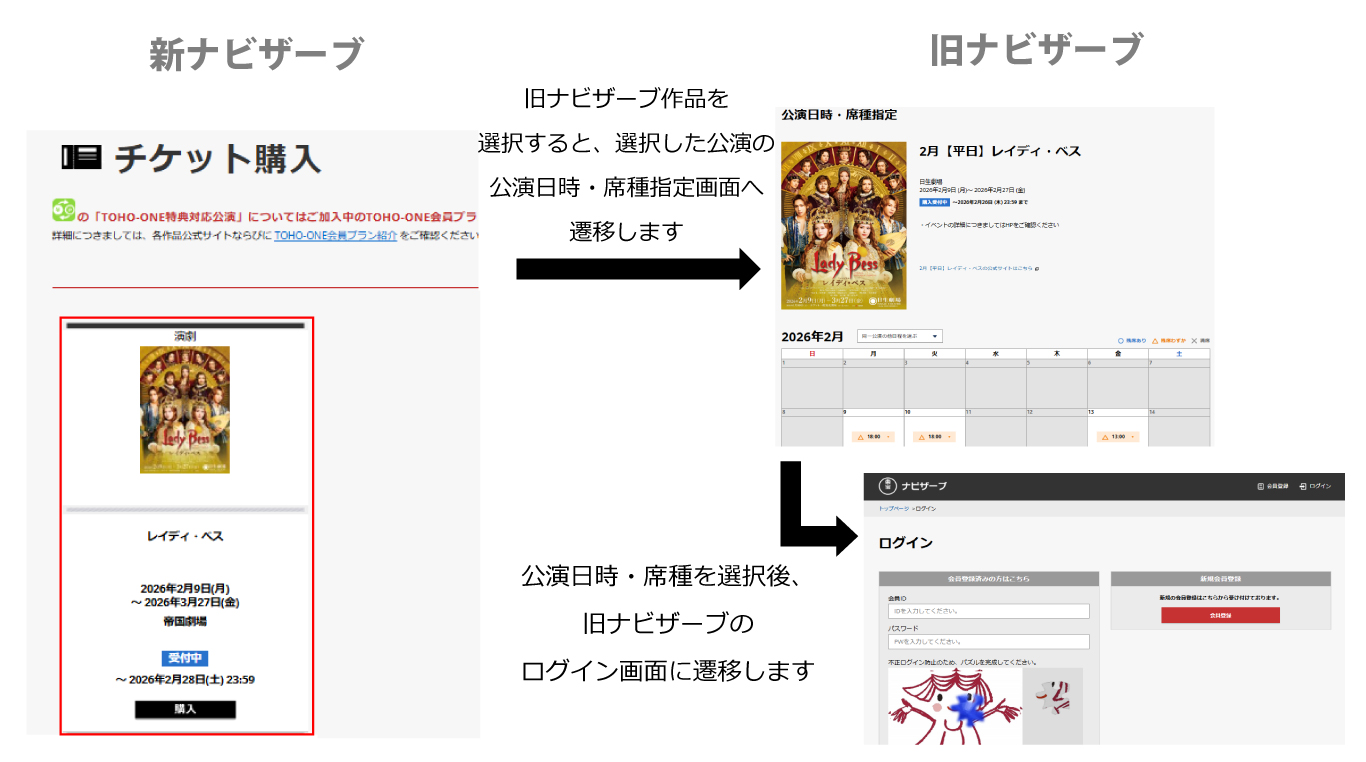The height and width of the screenshot is (762, 1366).
Task: Expand the 13:00 showtime options on February 13
Action: pyautogui.click(x=1132, y=437)
